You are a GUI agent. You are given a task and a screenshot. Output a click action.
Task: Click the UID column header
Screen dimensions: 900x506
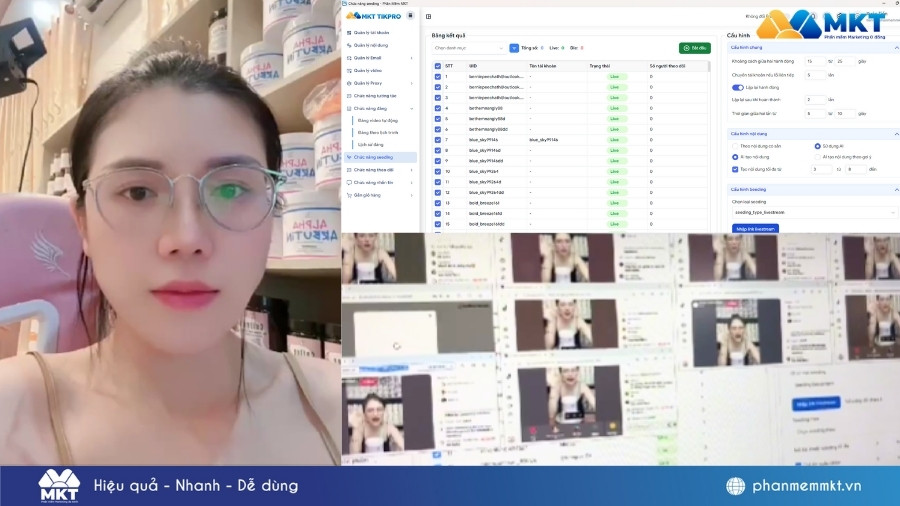472,66
